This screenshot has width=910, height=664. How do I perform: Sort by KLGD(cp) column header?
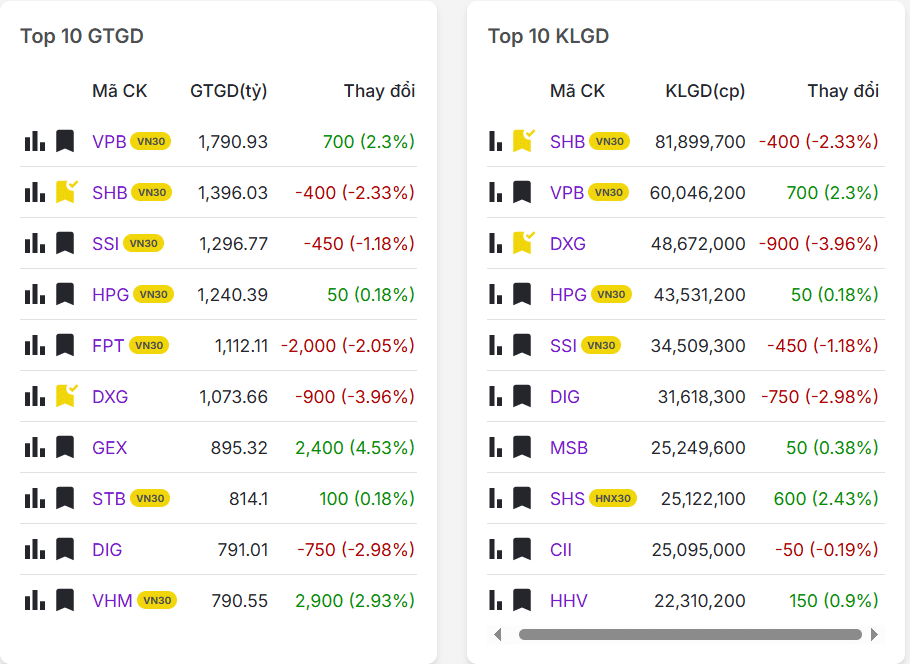(x=705, y=91)
